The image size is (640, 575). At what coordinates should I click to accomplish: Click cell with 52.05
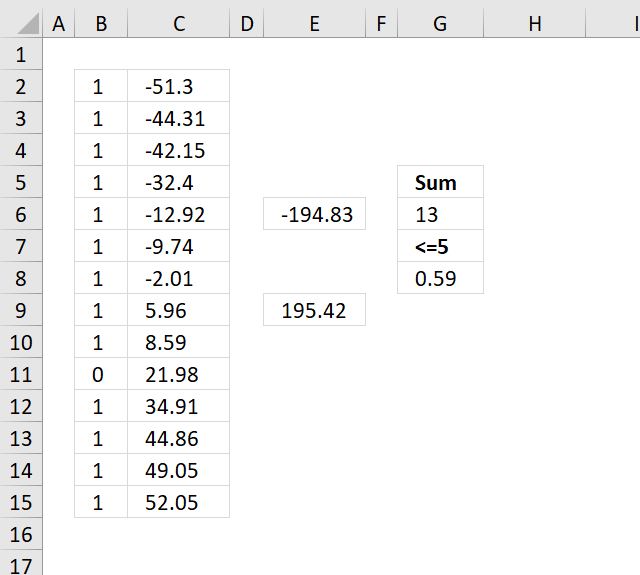[179, 502]
